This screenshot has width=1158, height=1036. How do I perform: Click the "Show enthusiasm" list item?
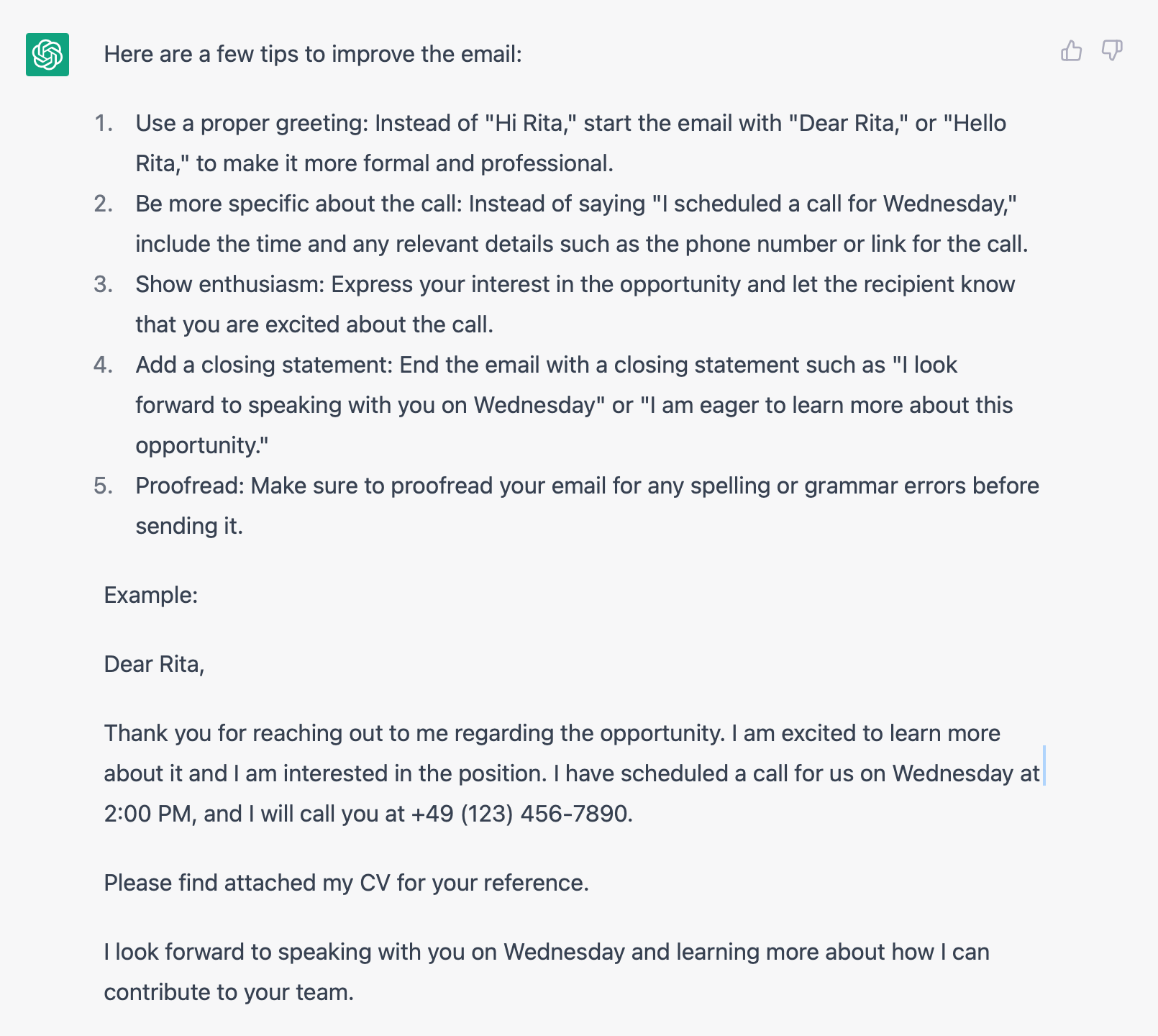coord(229,285)
